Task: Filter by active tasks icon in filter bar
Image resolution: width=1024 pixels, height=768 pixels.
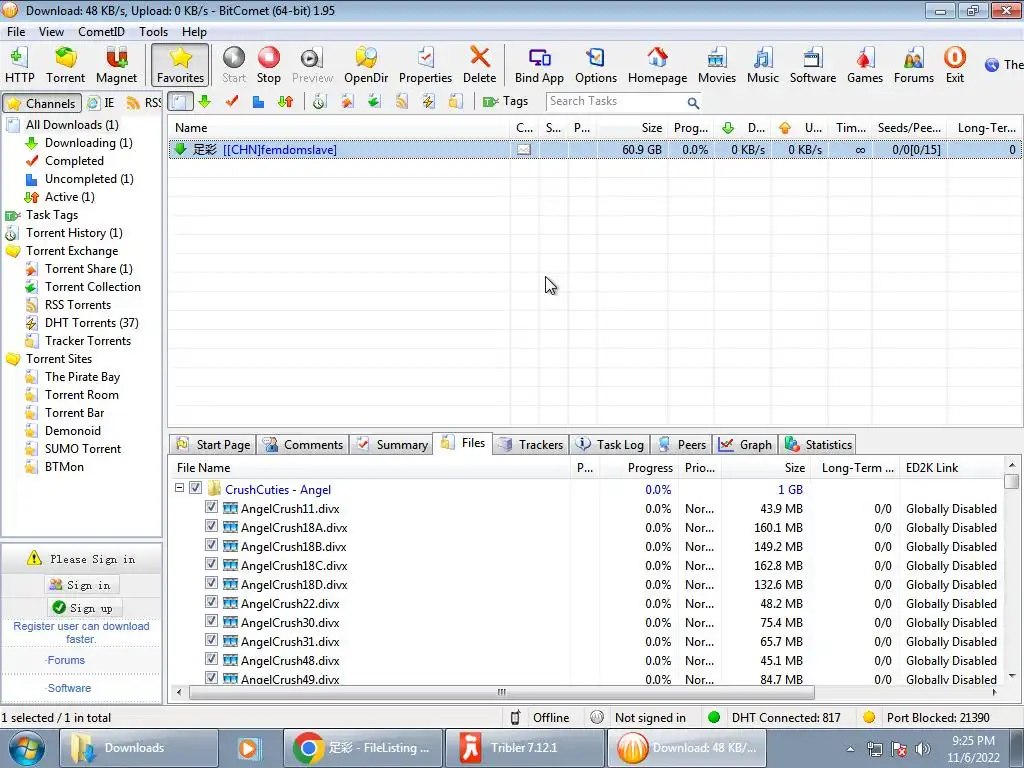Action: (285, 101)
